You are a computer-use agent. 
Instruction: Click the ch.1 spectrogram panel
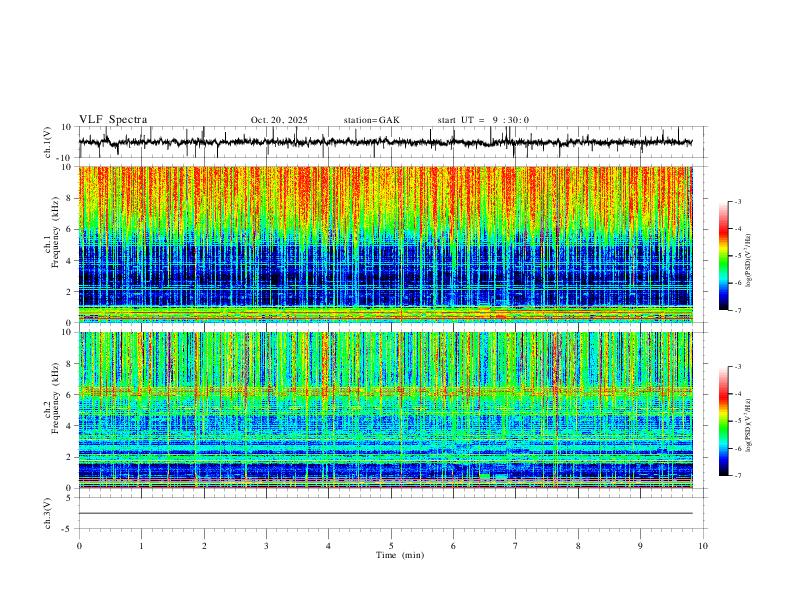pyautogui.click(x=386, y=244)
